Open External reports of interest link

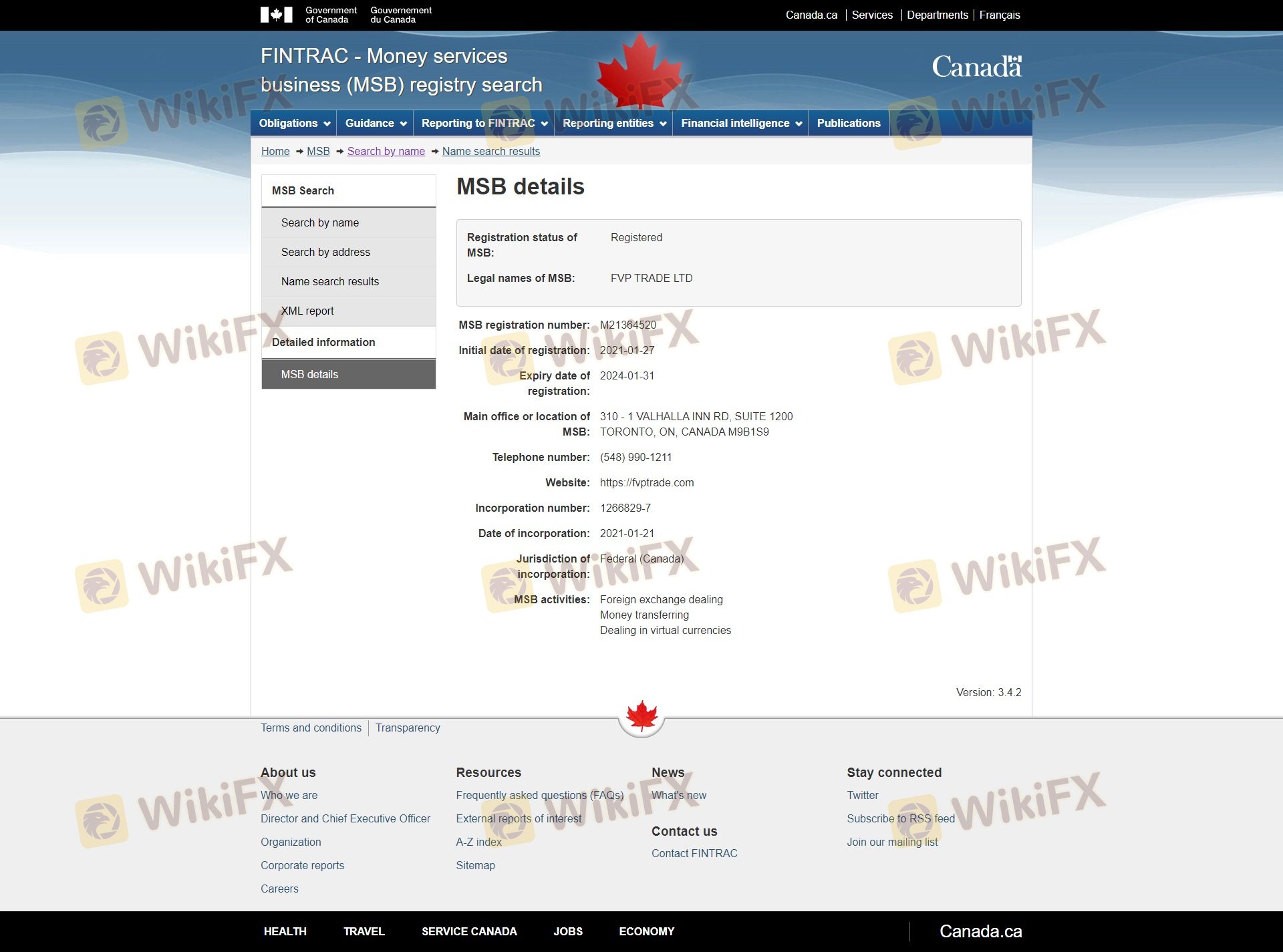pos(519,818)
